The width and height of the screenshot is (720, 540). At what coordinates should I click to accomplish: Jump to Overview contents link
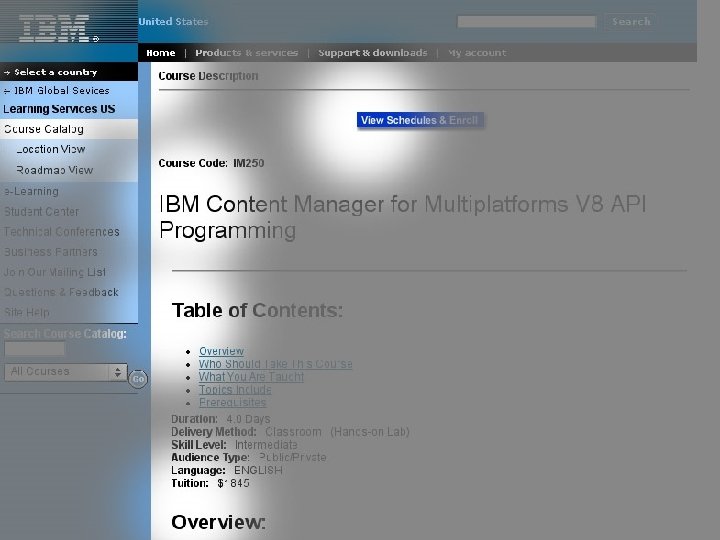click(221, 351)
